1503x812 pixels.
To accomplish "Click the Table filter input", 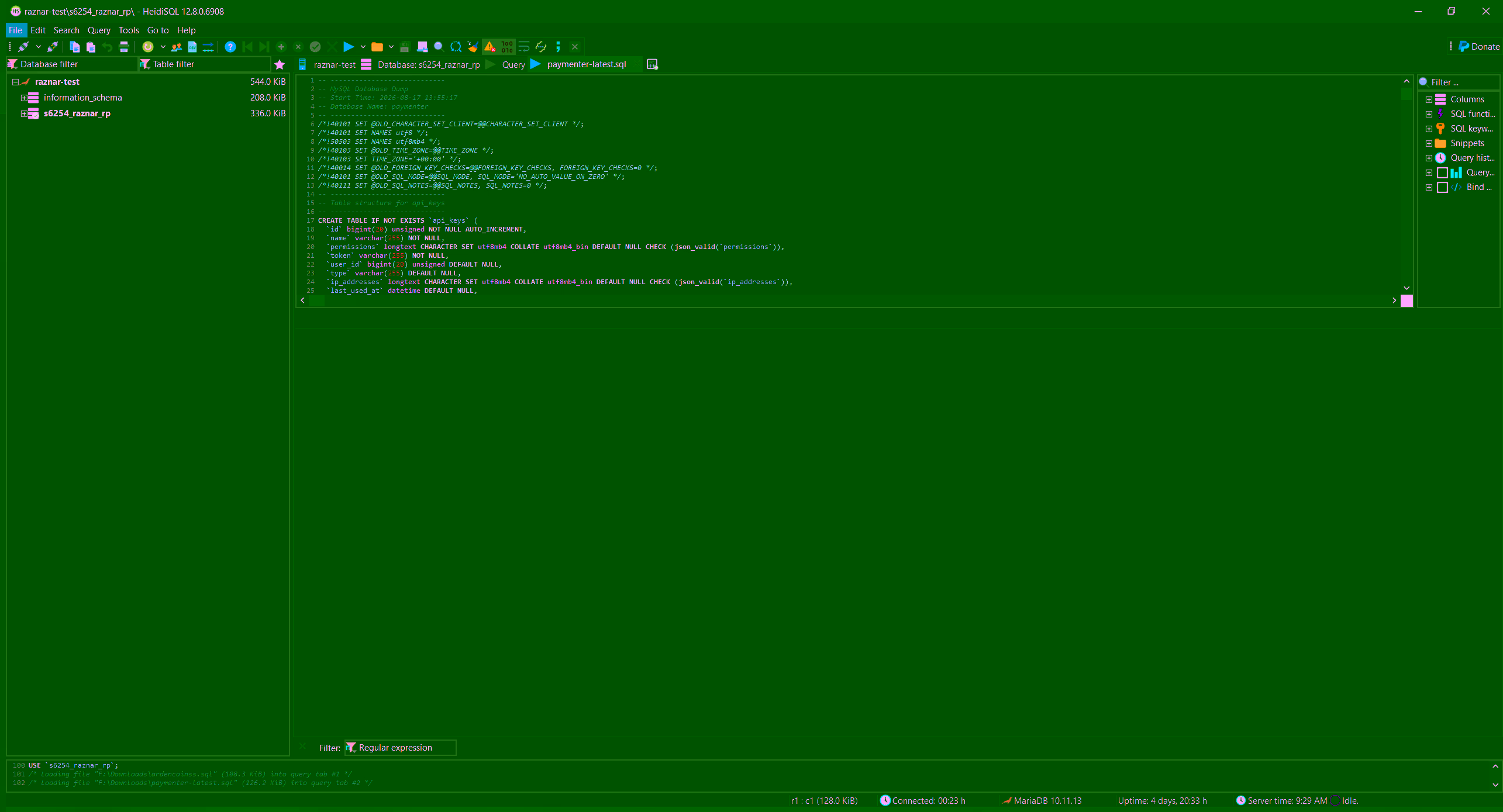I will pos(205,64).
